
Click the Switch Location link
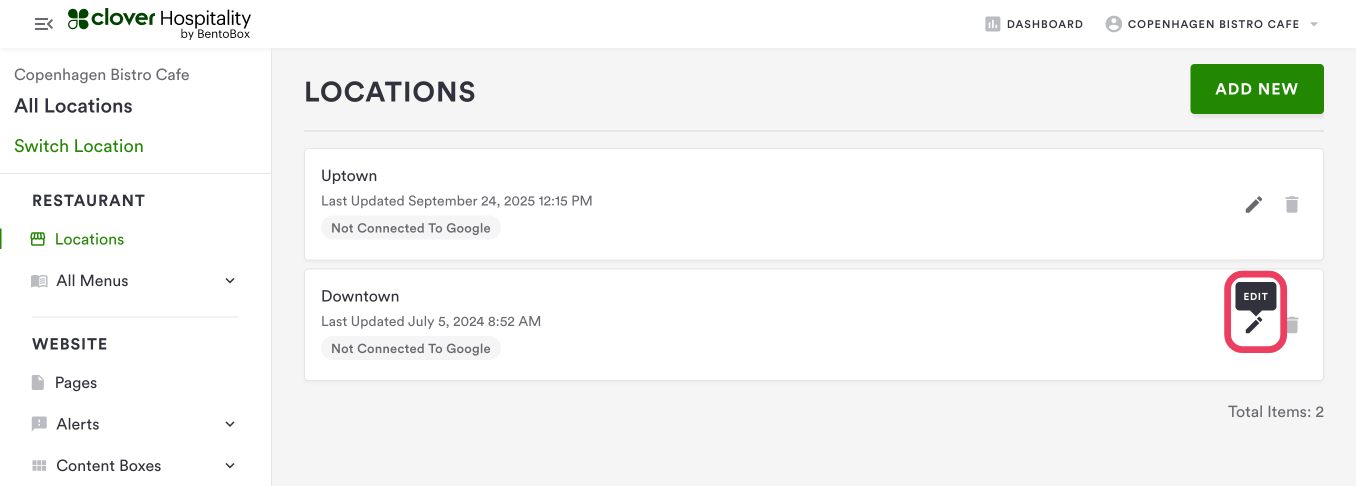point(79,146)
